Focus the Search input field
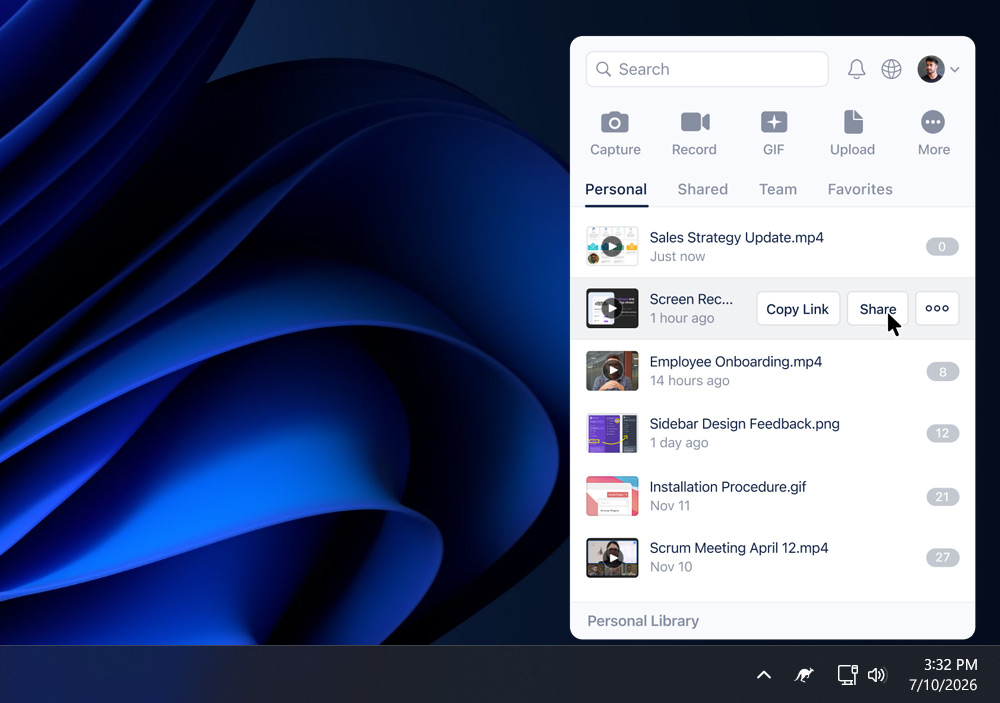 [x=707, y=69]
